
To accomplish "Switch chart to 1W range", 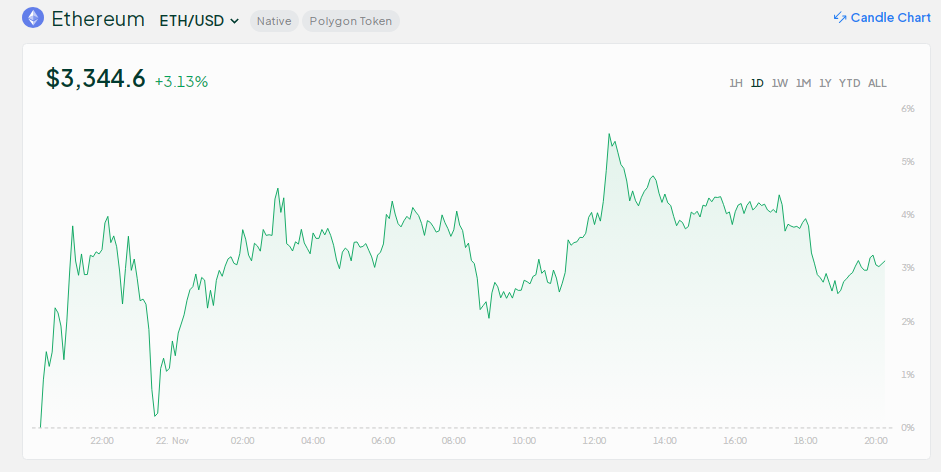I will click(x=779, y=83).
